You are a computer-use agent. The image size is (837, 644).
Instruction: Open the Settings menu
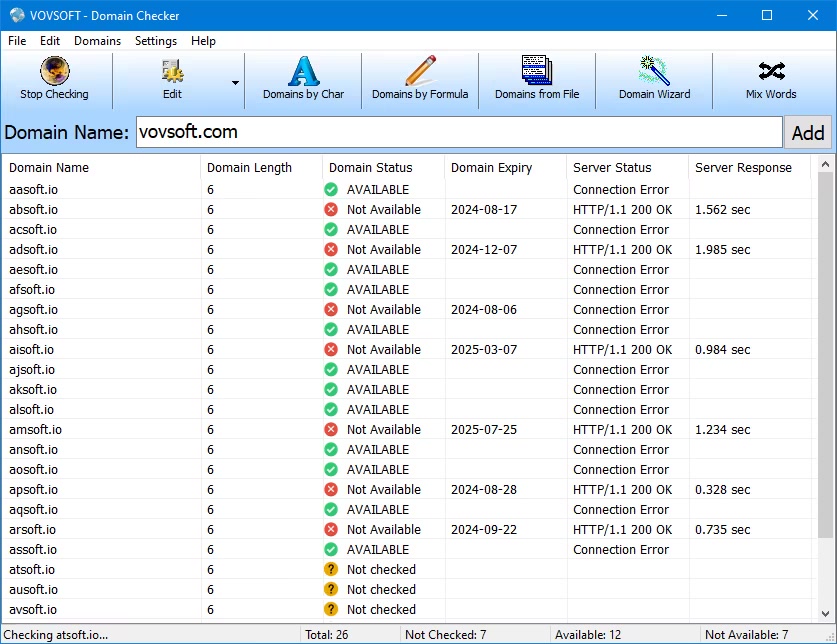pos(156,41)
